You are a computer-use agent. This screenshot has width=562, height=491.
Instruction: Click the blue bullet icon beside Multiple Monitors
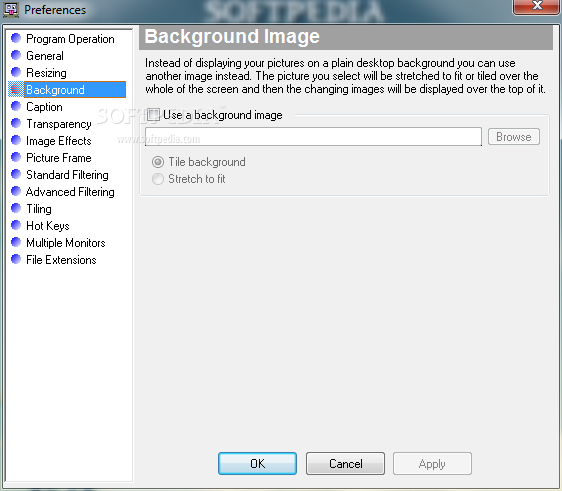16,242
